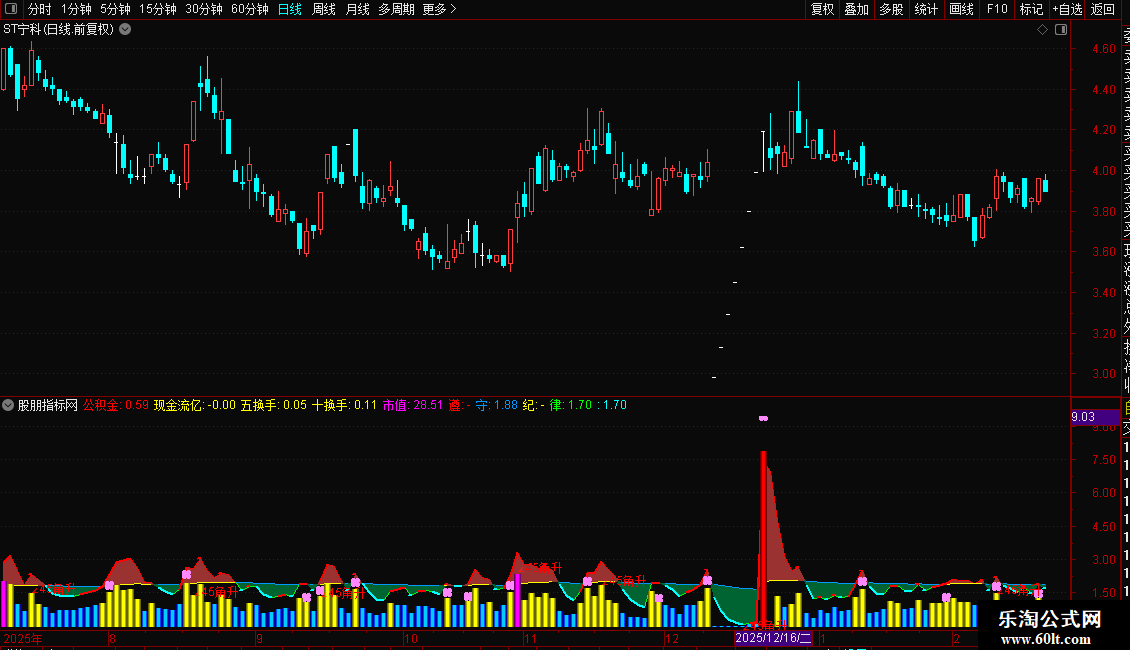
Task: Click the 2025/12/16/二 date marker
Action: click(x=773, y=638)
